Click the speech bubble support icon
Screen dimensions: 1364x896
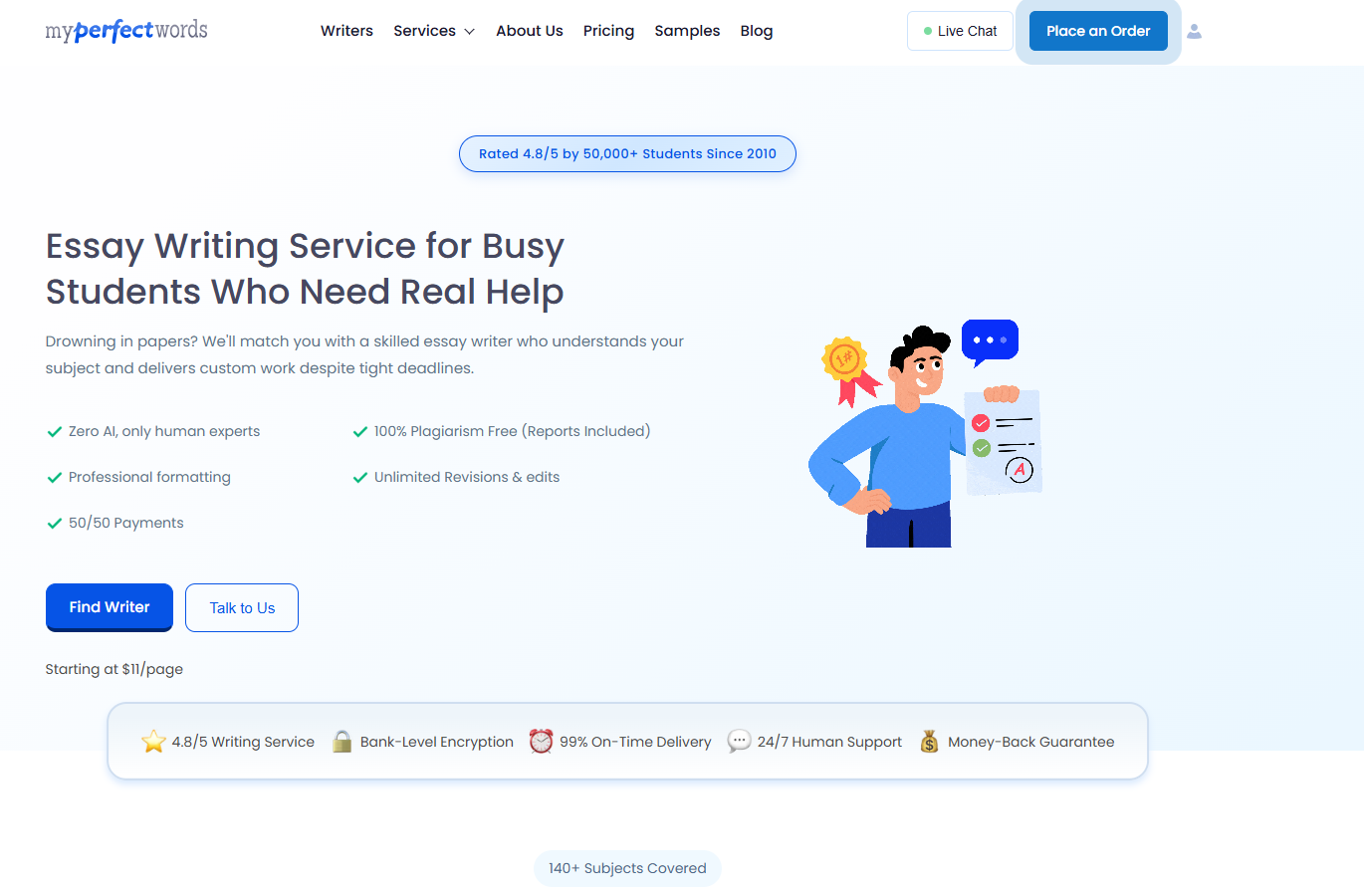click(x=739, y=742)
